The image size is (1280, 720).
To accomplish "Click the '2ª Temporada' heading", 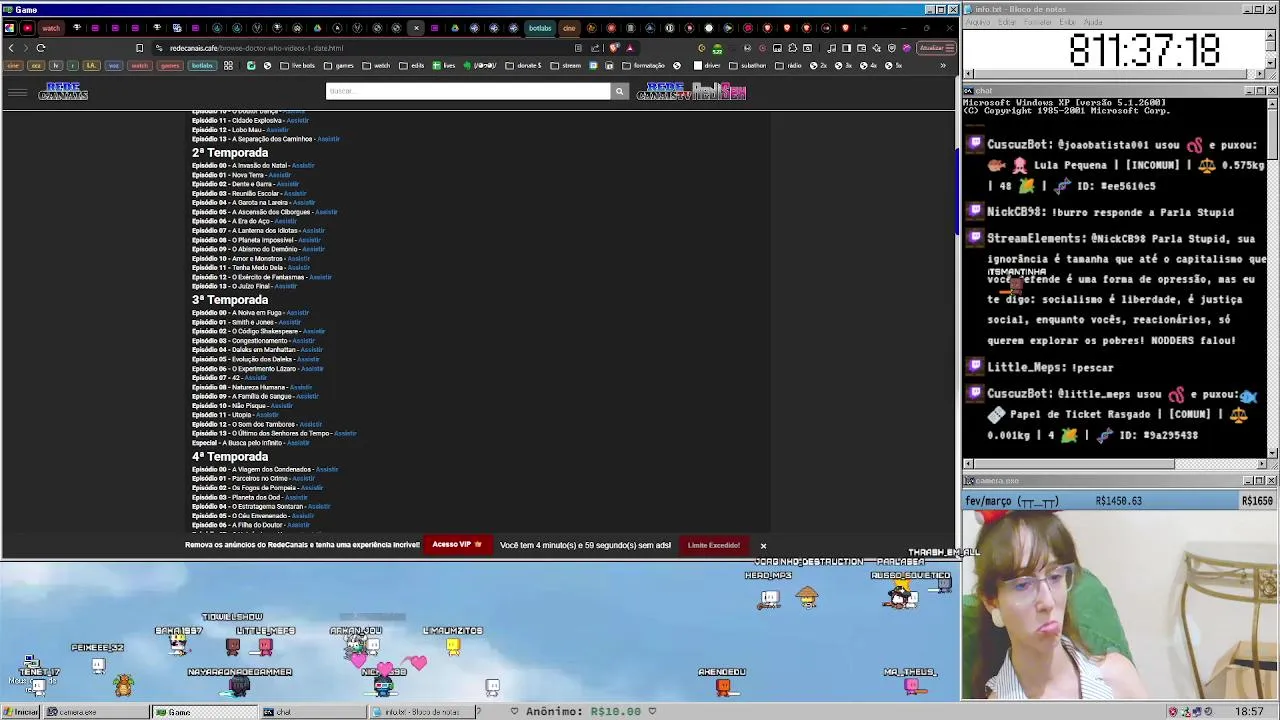I will pos(230,153).
